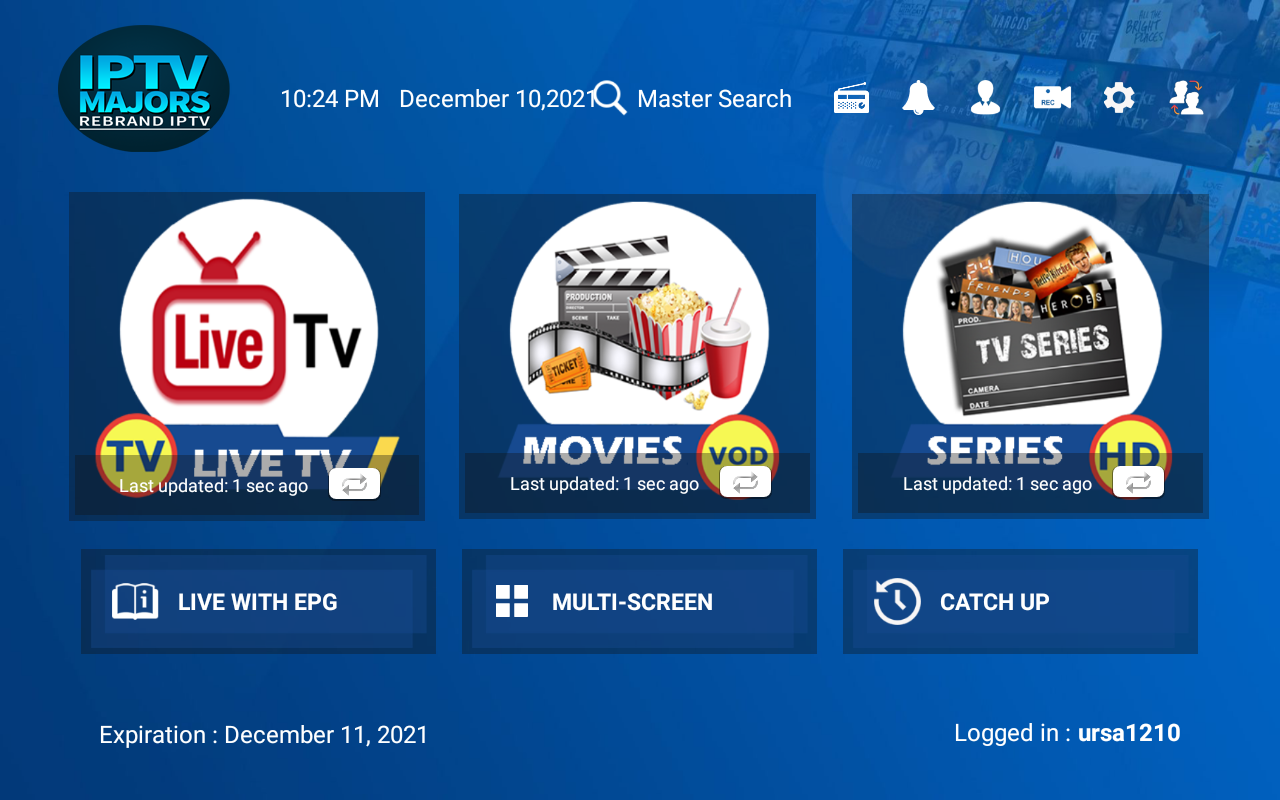Viewport: 1280px width, 800px height.
Task: Click the logged in username ursa1210
Action: (1129, 733)
